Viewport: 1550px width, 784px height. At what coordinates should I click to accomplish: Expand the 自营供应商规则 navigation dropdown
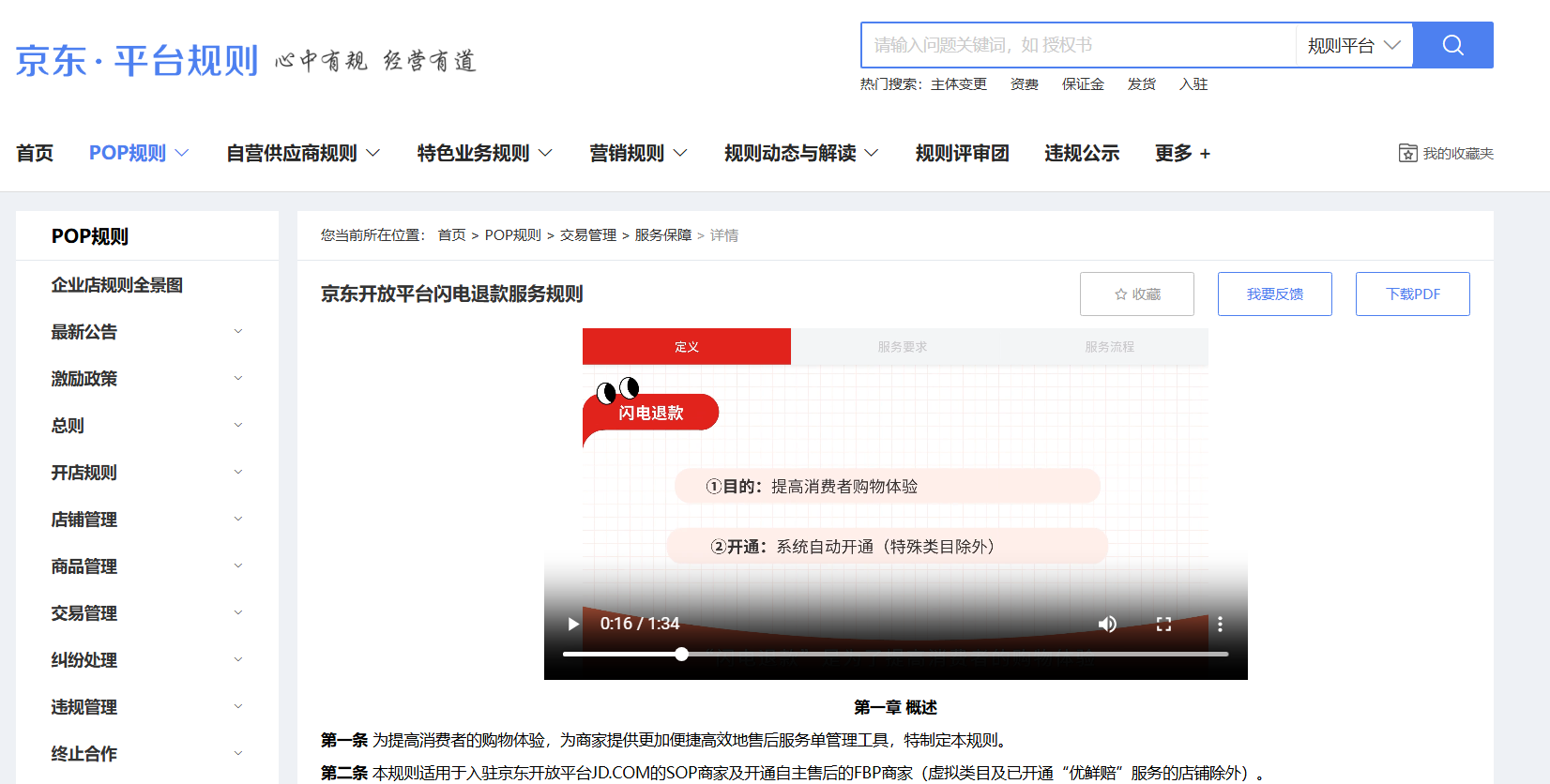coord(303,153)
